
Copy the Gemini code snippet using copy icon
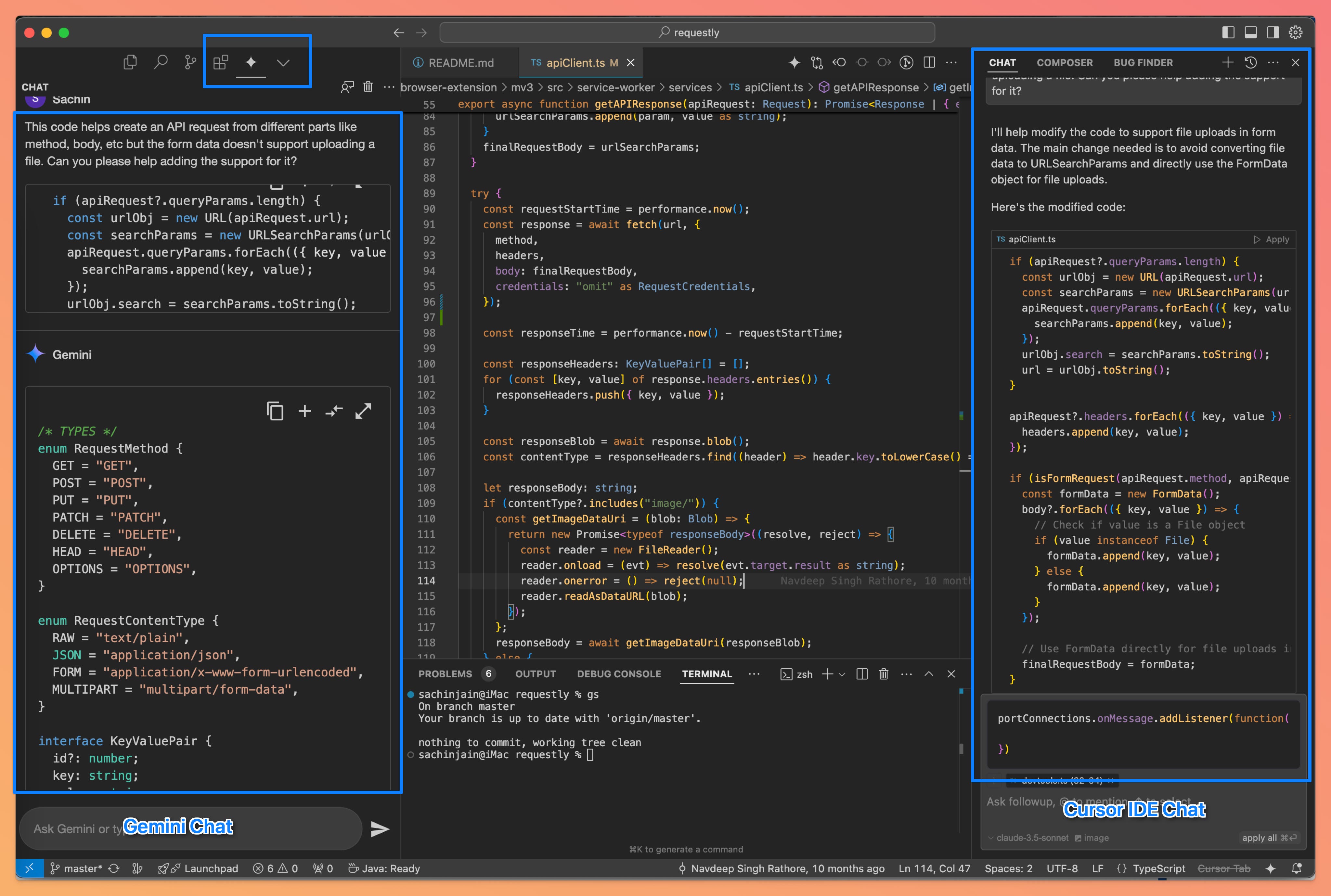276,411
